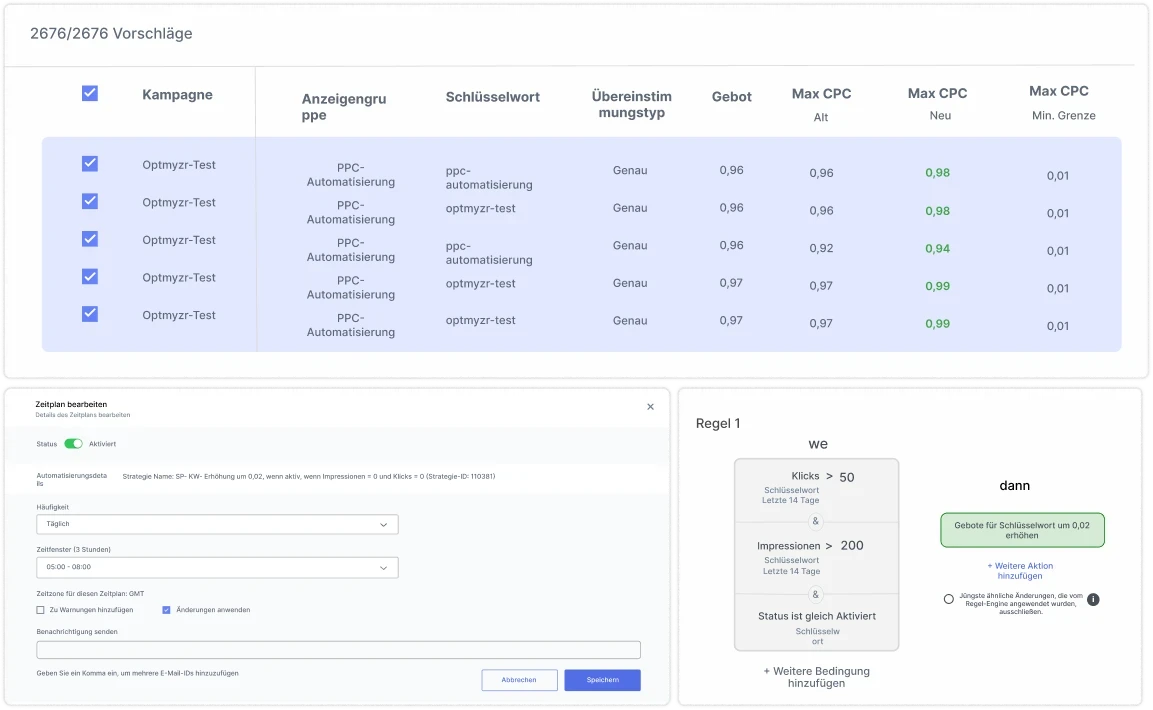1153x710 pixels.
Task: Toggle the select-all checkbox in table header
Action: point(90,93)
